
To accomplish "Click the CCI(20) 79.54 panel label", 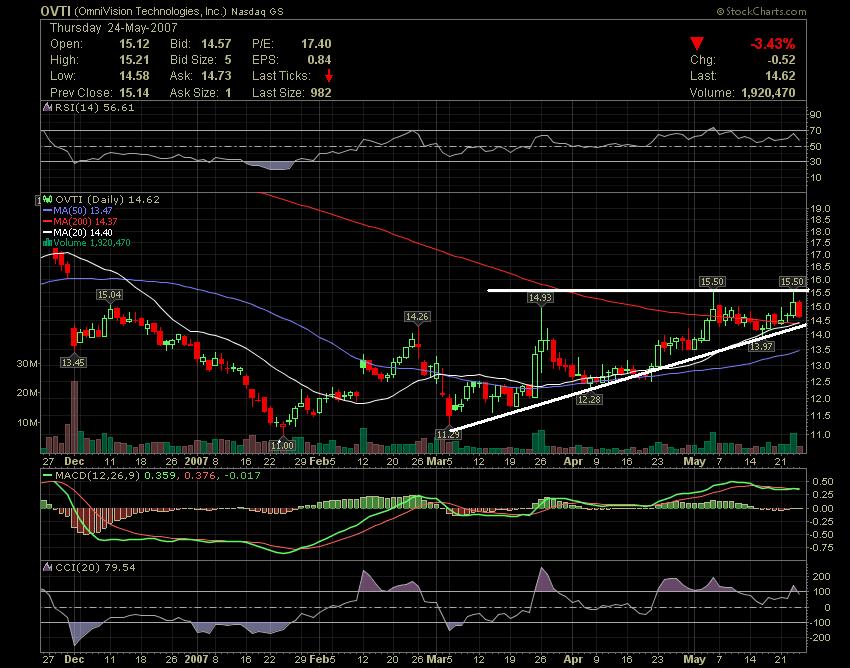I will click(95, 567).
